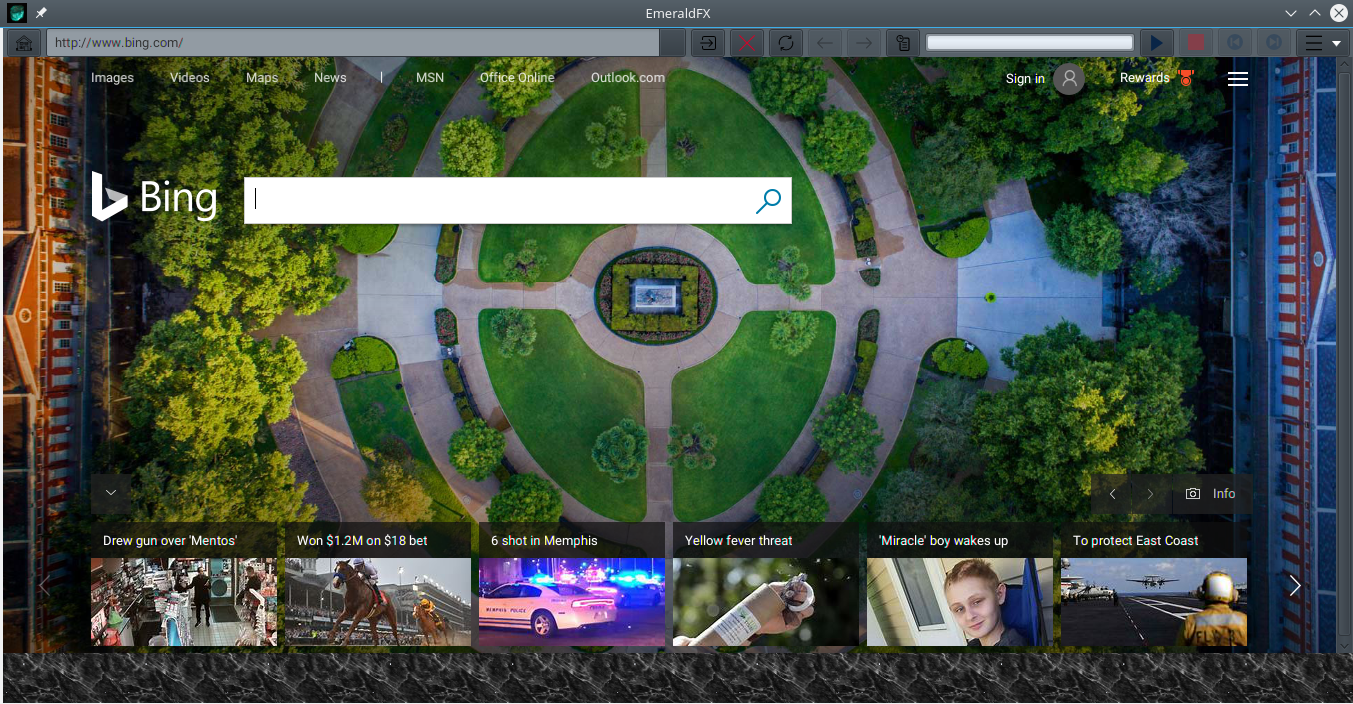Click the aircraft carrier thumbnail
Image resolution: width=1353 pixels, height=704 pixels.
pyautogui.click(x=1154, y=602)
